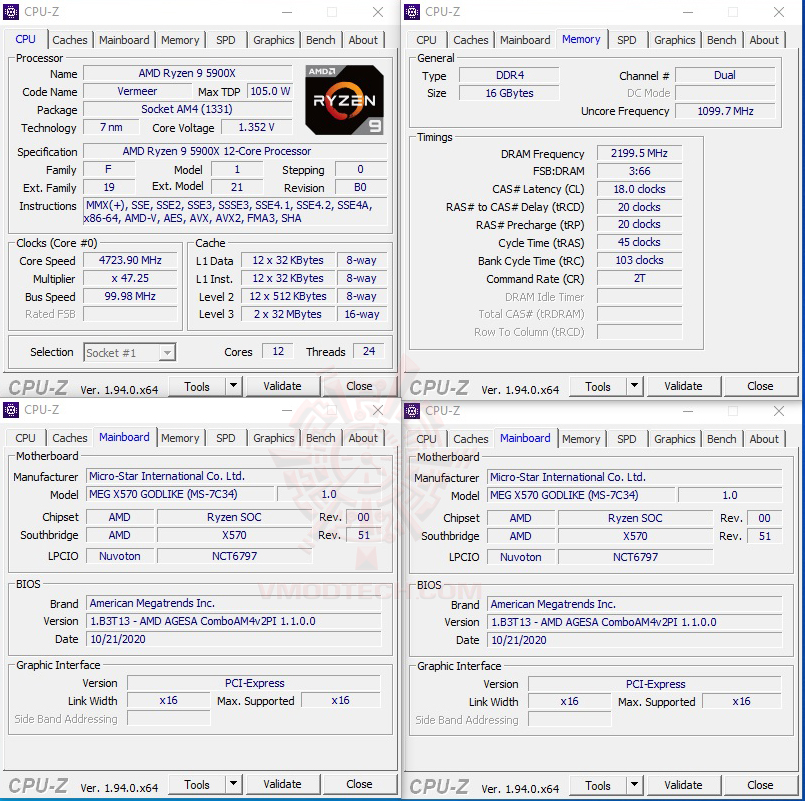805x801 pixels.
Task: Click Tools button in bottom-right Mainboard window
Action: 598,786
